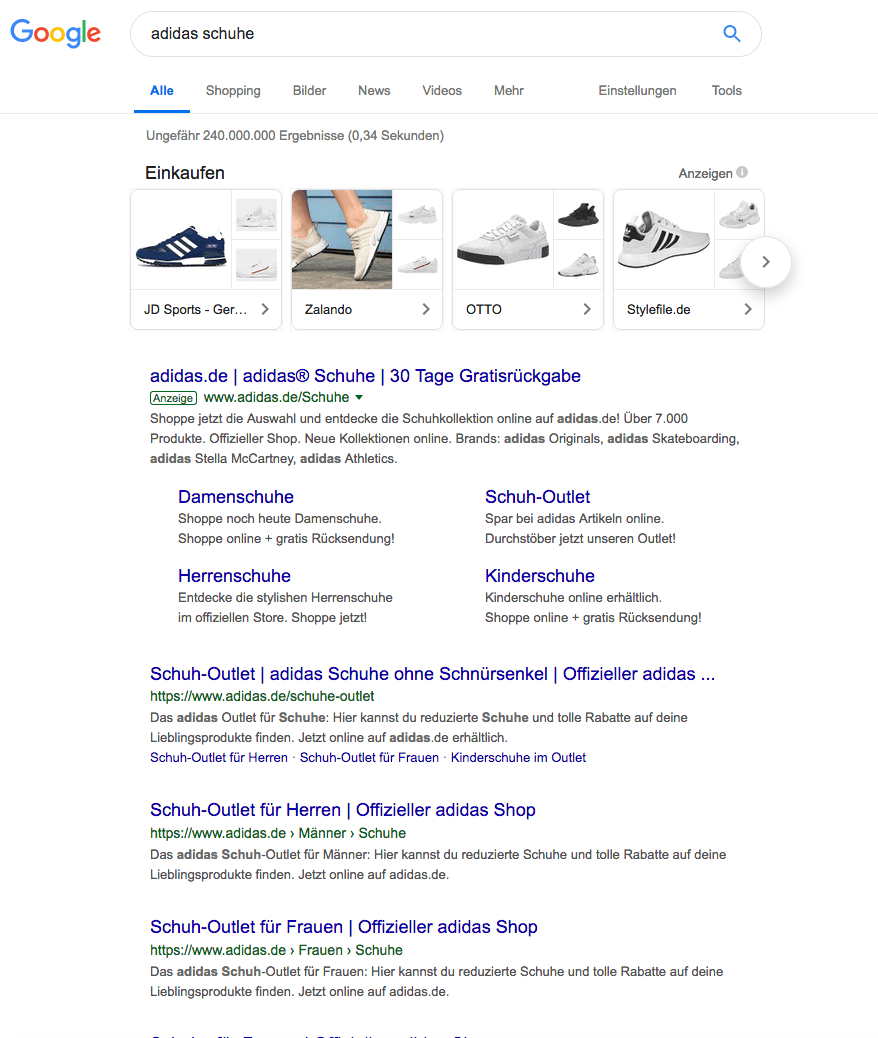878x1038 pixels.
Task: Click the bottom small thumbnail in JD Sports card
Action: 256,265
